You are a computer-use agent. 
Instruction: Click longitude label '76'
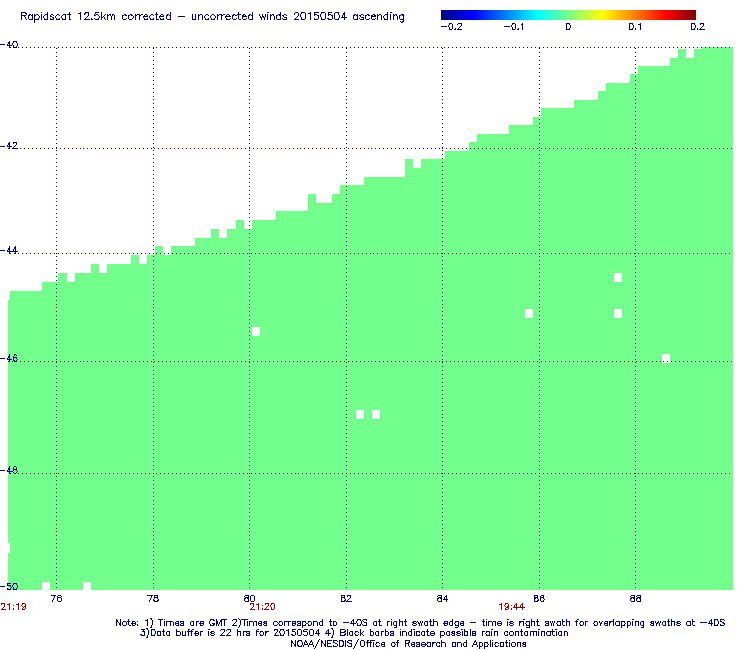point(56,599)
